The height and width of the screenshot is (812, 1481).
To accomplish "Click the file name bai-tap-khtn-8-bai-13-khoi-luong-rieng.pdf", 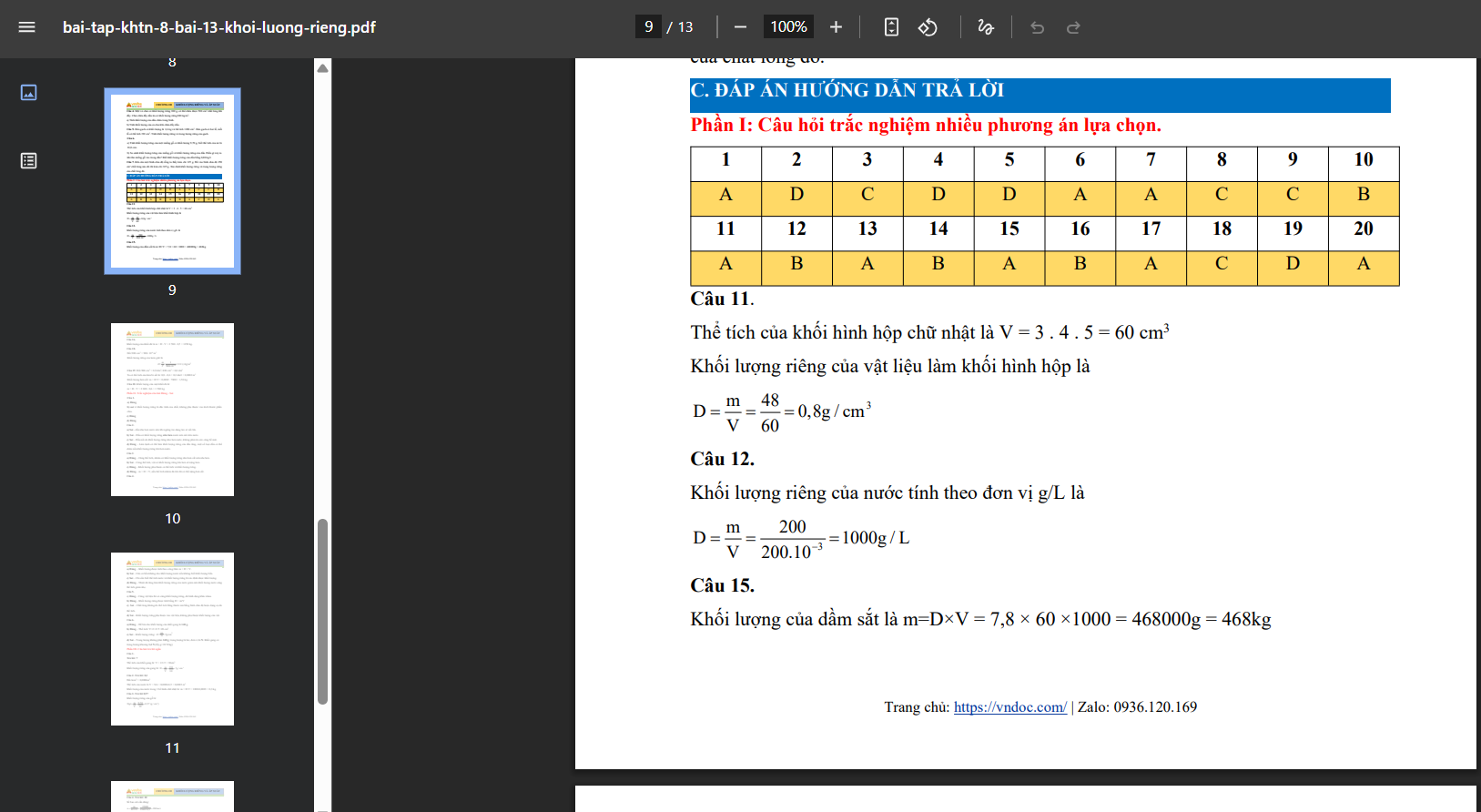I will 219,27.
